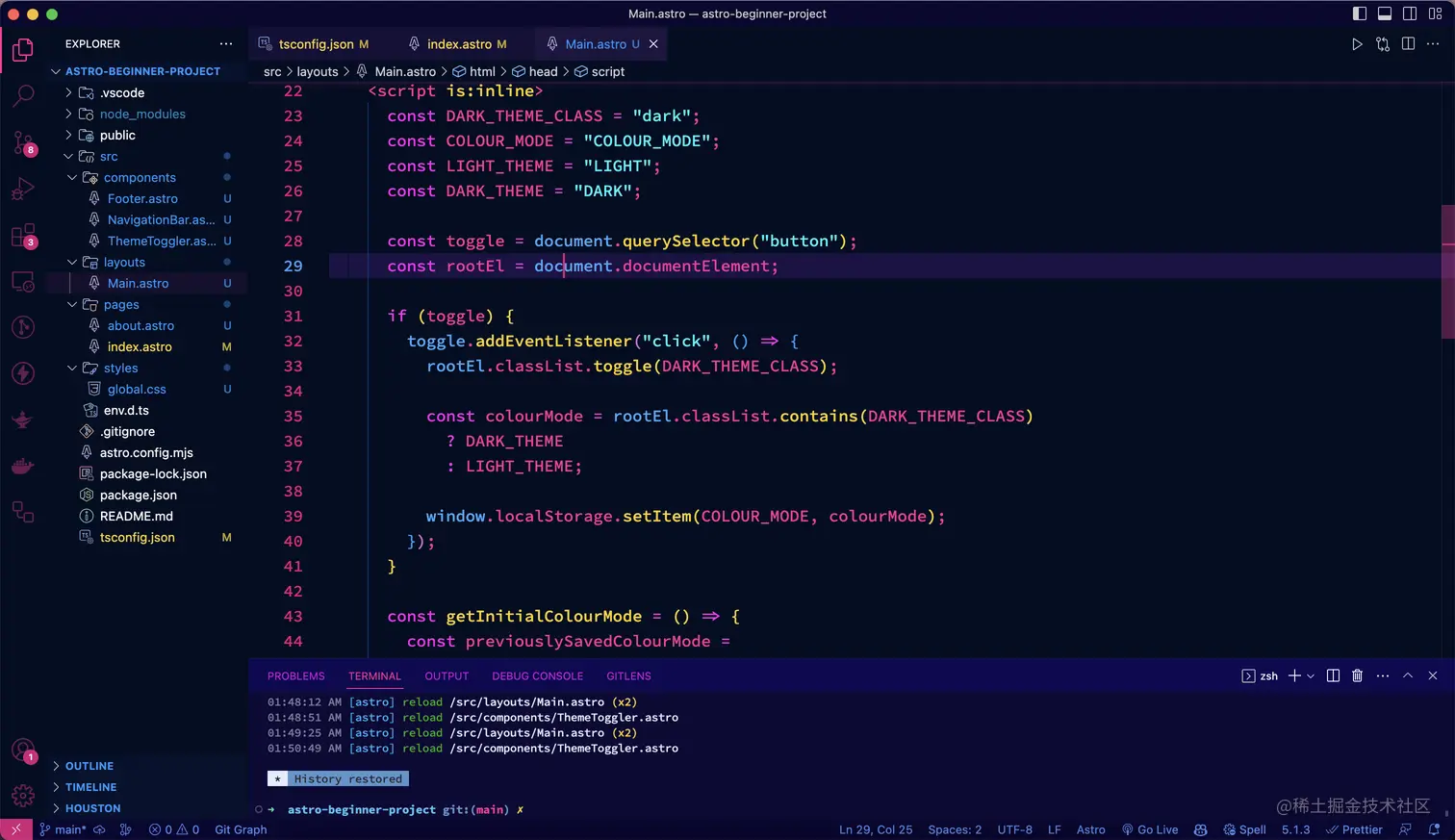Viewport: 1455px width, 840px height.
Task: Open the Manage gear menu
Action: click(x=23, y=796)
